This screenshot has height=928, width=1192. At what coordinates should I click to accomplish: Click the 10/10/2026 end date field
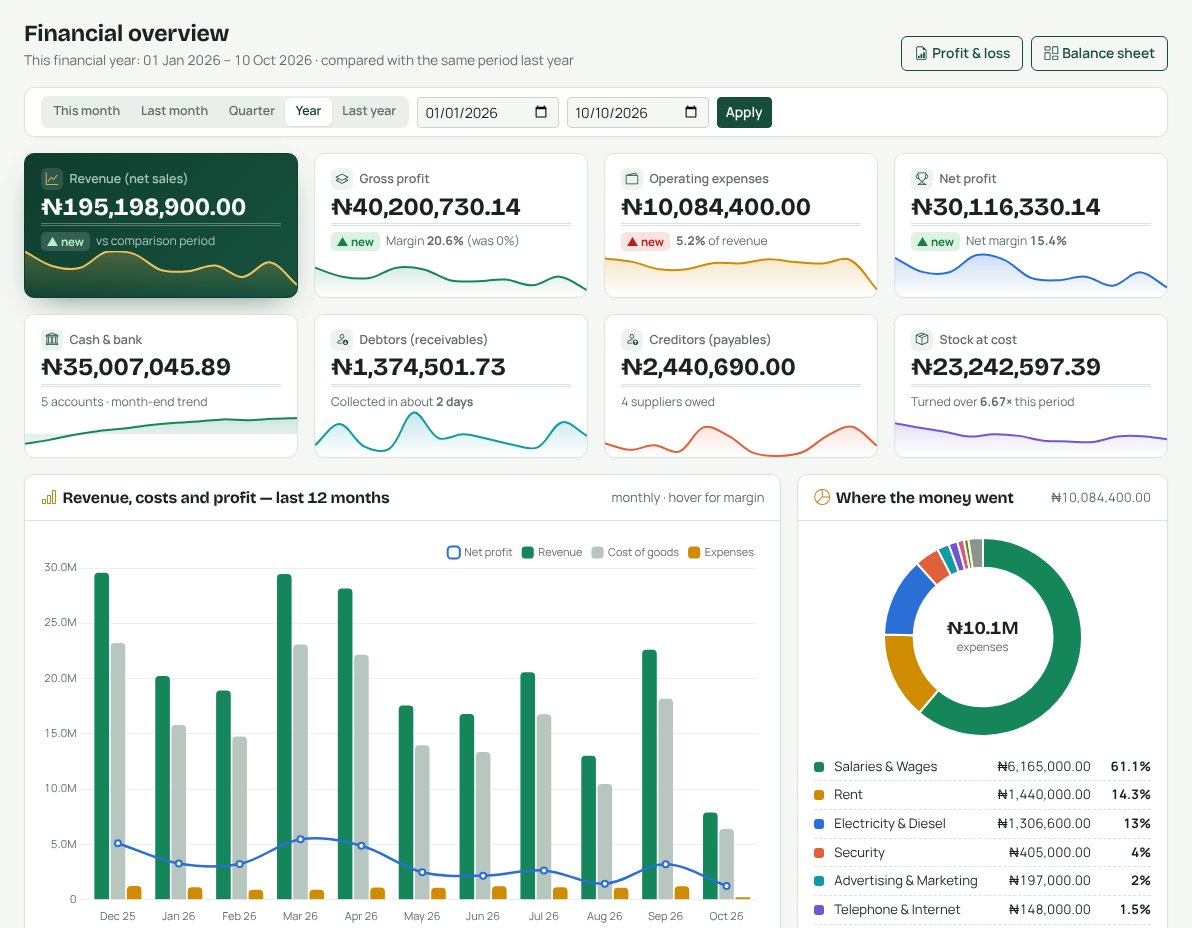point(637,112)
